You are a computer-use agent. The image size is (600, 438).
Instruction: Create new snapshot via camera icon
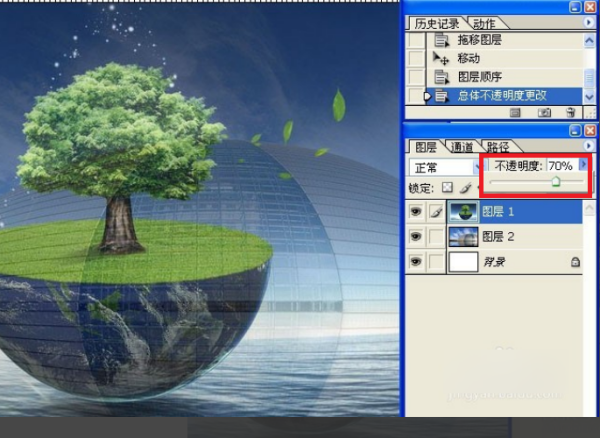(544, 112)
